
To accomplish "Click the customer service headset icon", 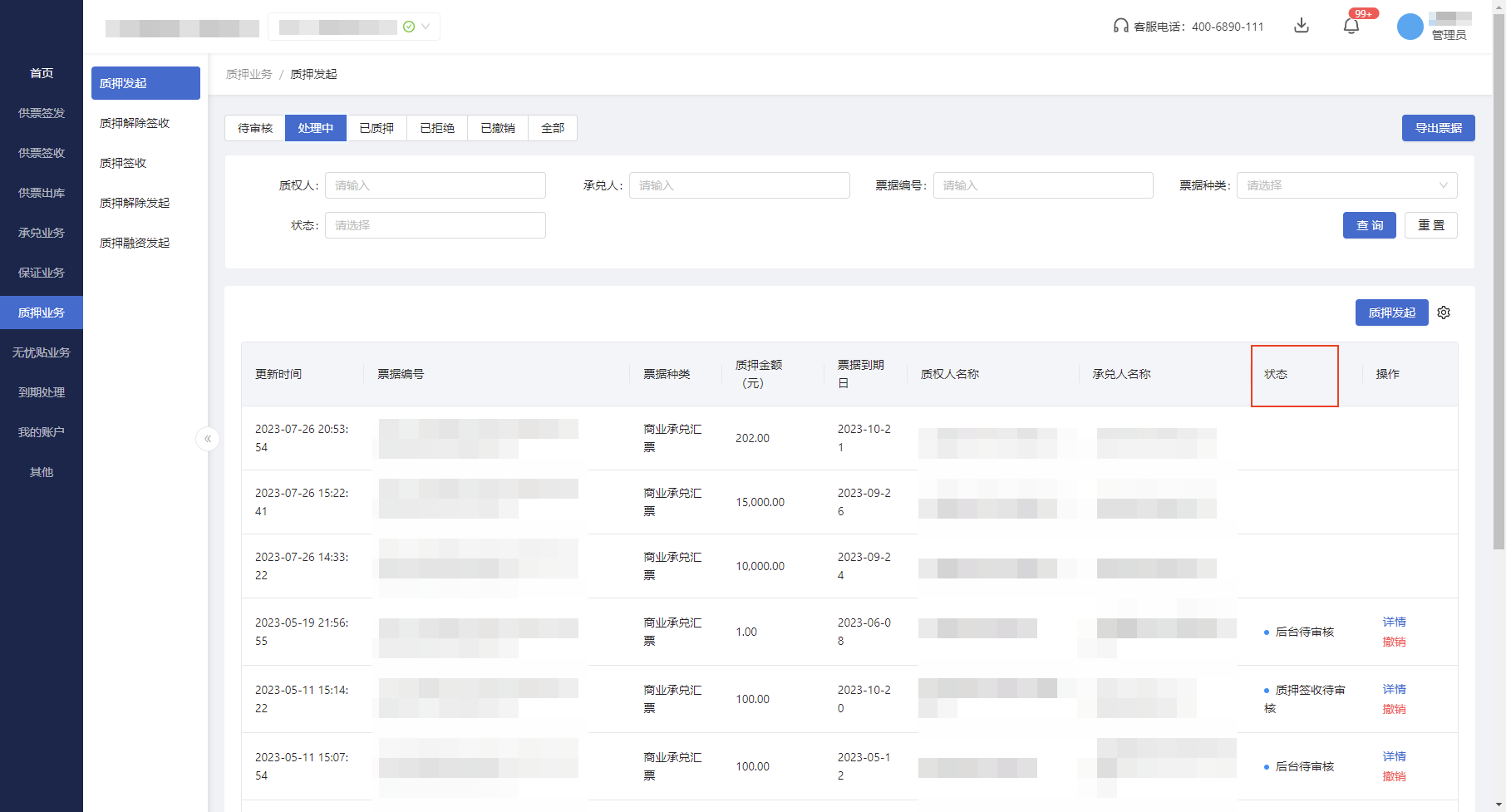I will coord(1120,26).
